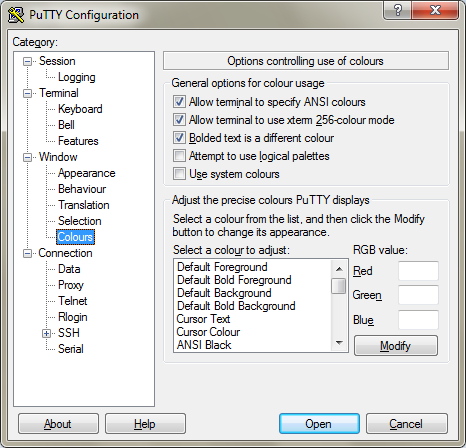Enable Use system colours checkbox

pyautogui.click(x=179, y=174)
